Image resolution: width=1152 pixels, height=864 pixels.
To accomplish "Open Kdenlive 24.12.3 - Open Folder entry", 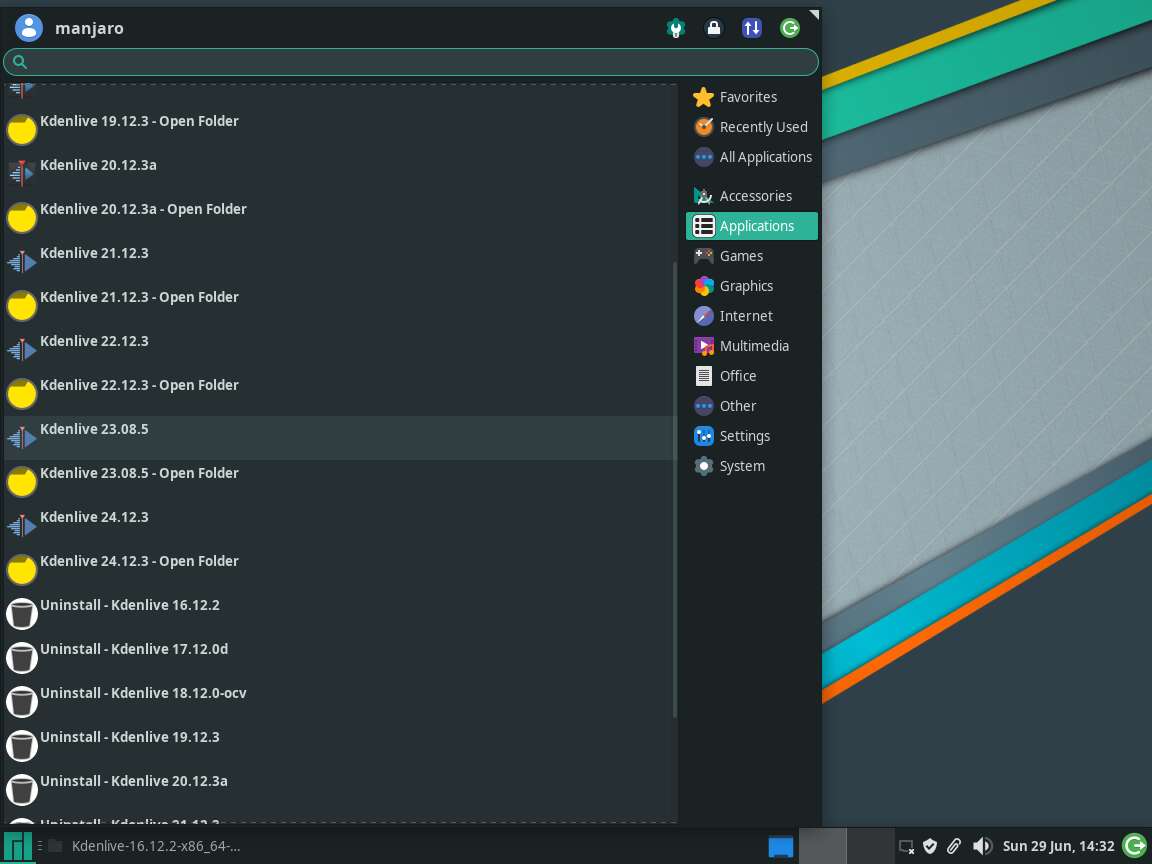I will pyautogui.click(x=340, y=570).
